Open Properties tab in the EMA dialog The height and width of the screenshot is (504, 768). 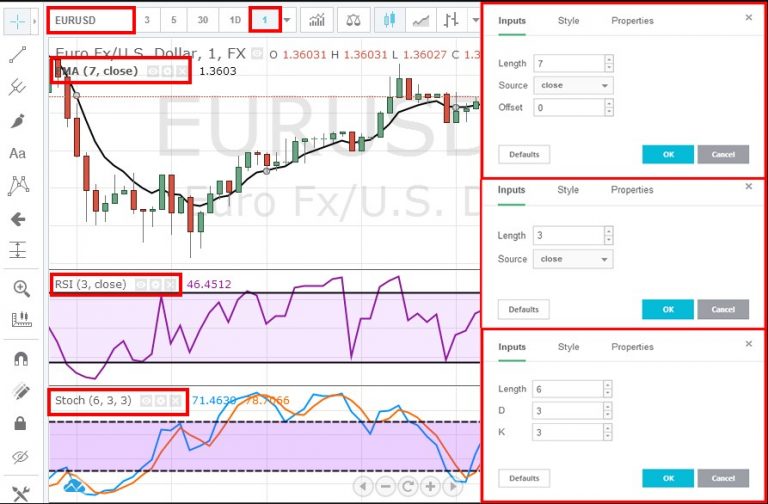[x=632, y=21]
